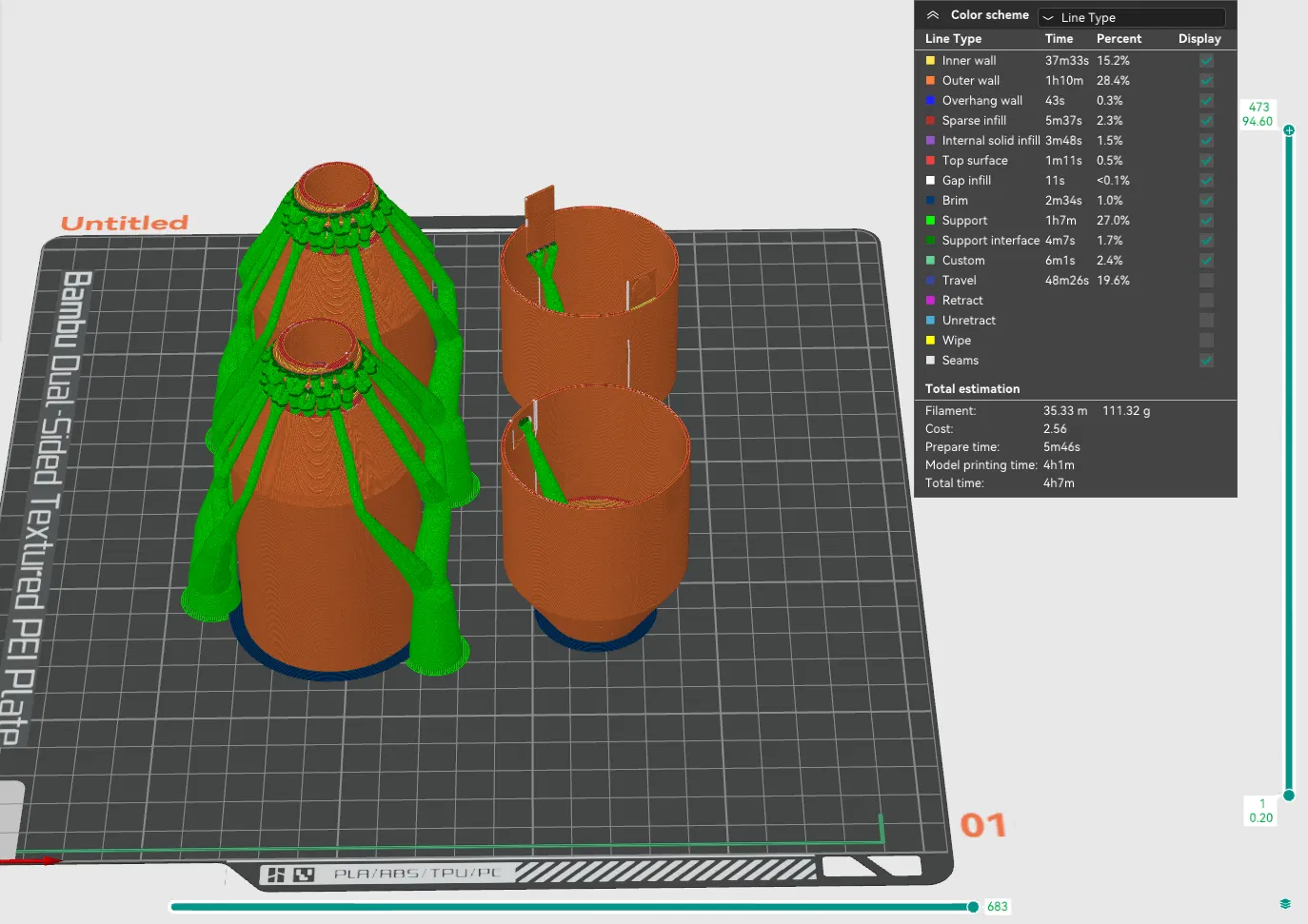Viewport: 1308px width, 924px height.
Task: Click the plus handle on the vertical layer slider
Action: point(1289,130)
